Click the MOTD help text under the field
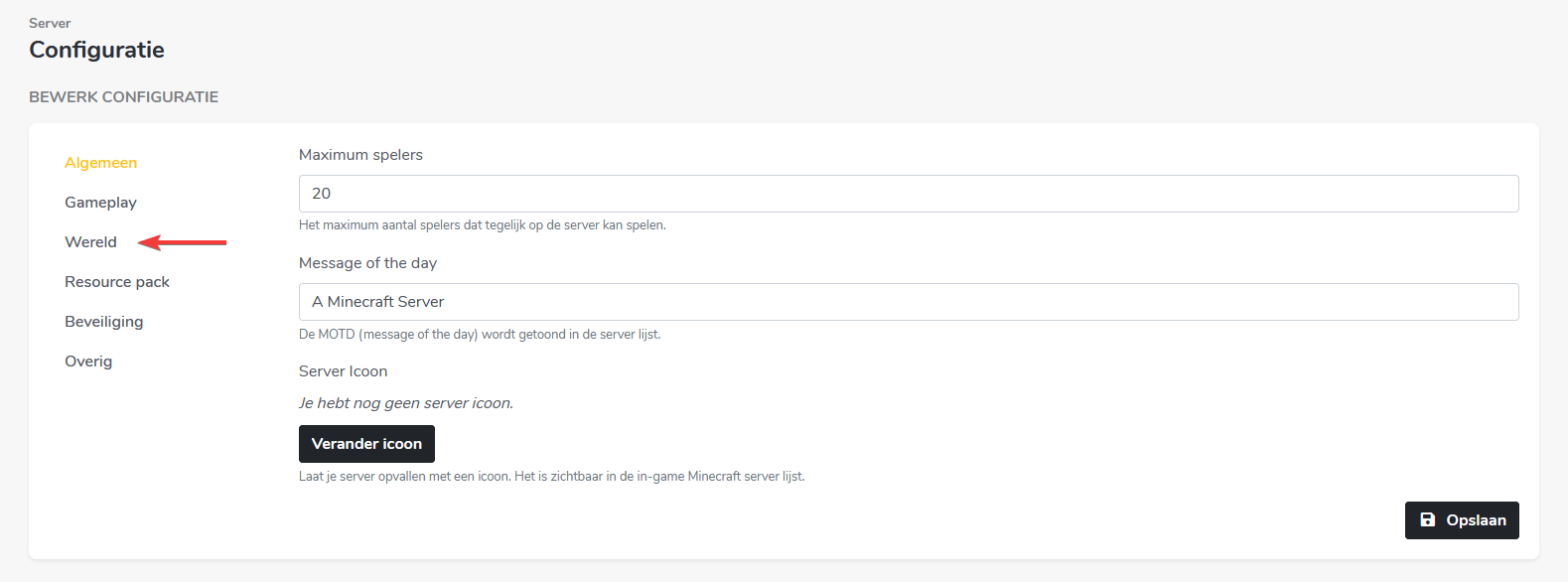 coord(479,335)
